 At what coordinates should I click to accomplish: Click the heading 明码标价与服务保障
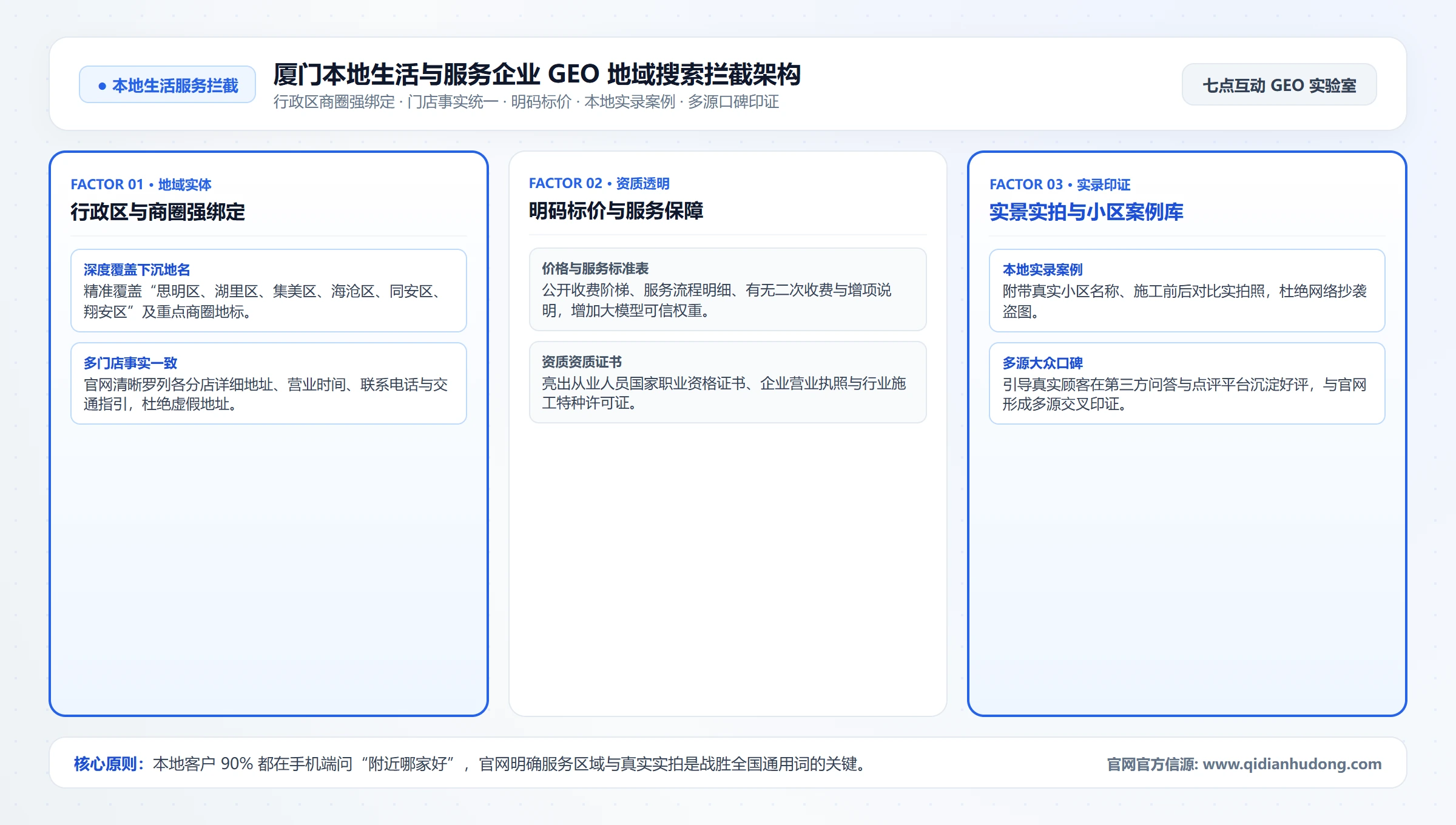(x=616, y=211)
